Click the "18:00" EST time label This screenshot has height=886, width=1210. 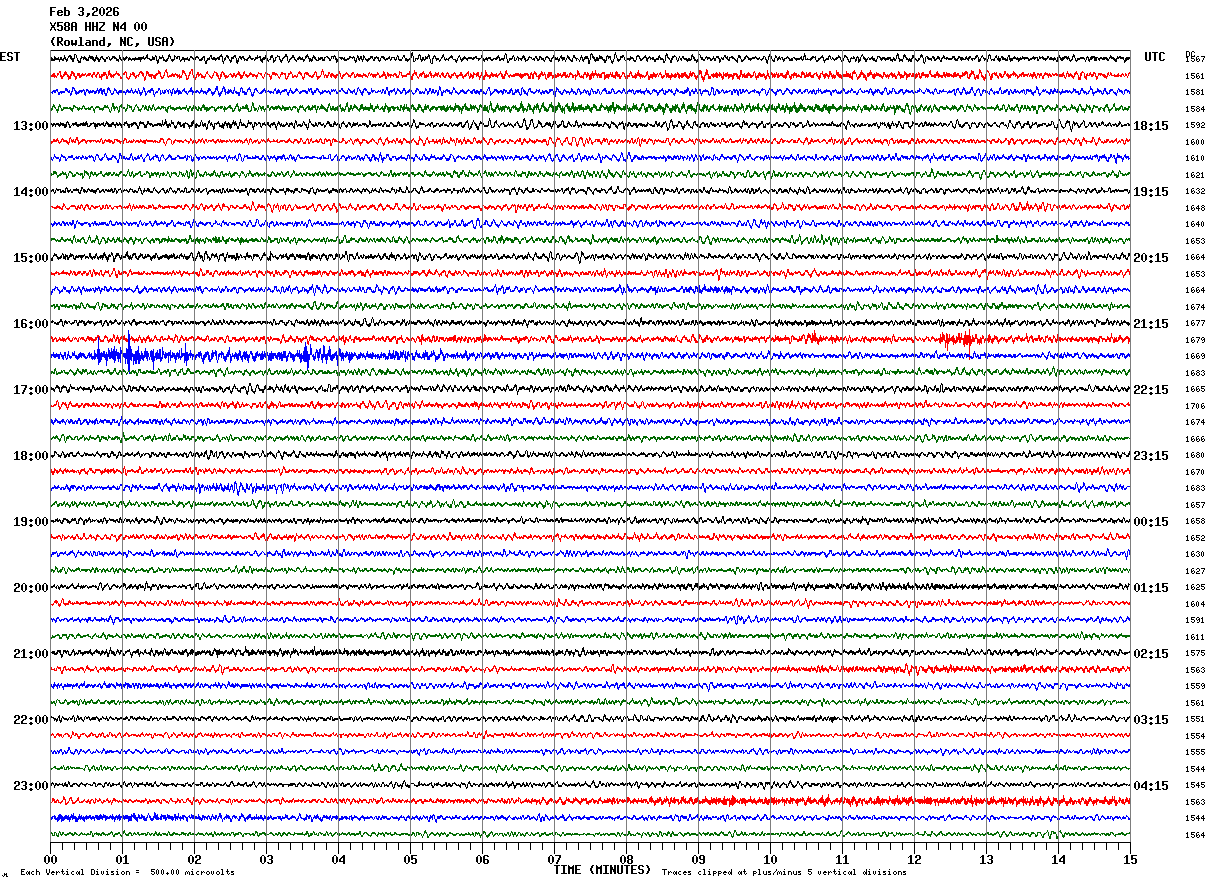[30, 456]
